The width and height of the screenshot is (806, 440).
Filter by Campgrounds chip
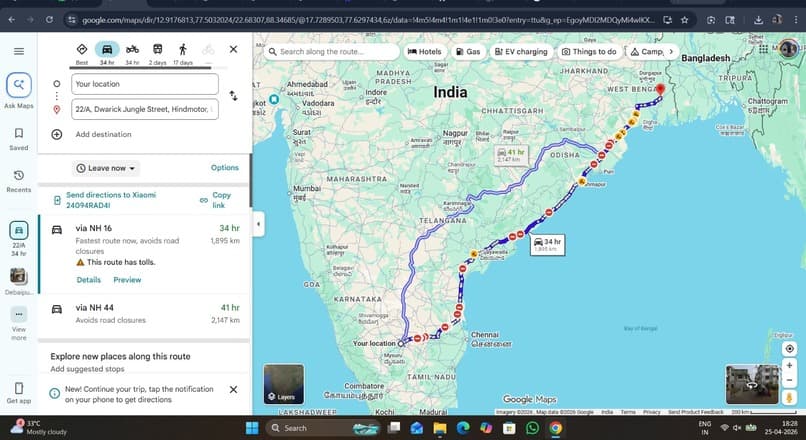[x=647, y=51]
